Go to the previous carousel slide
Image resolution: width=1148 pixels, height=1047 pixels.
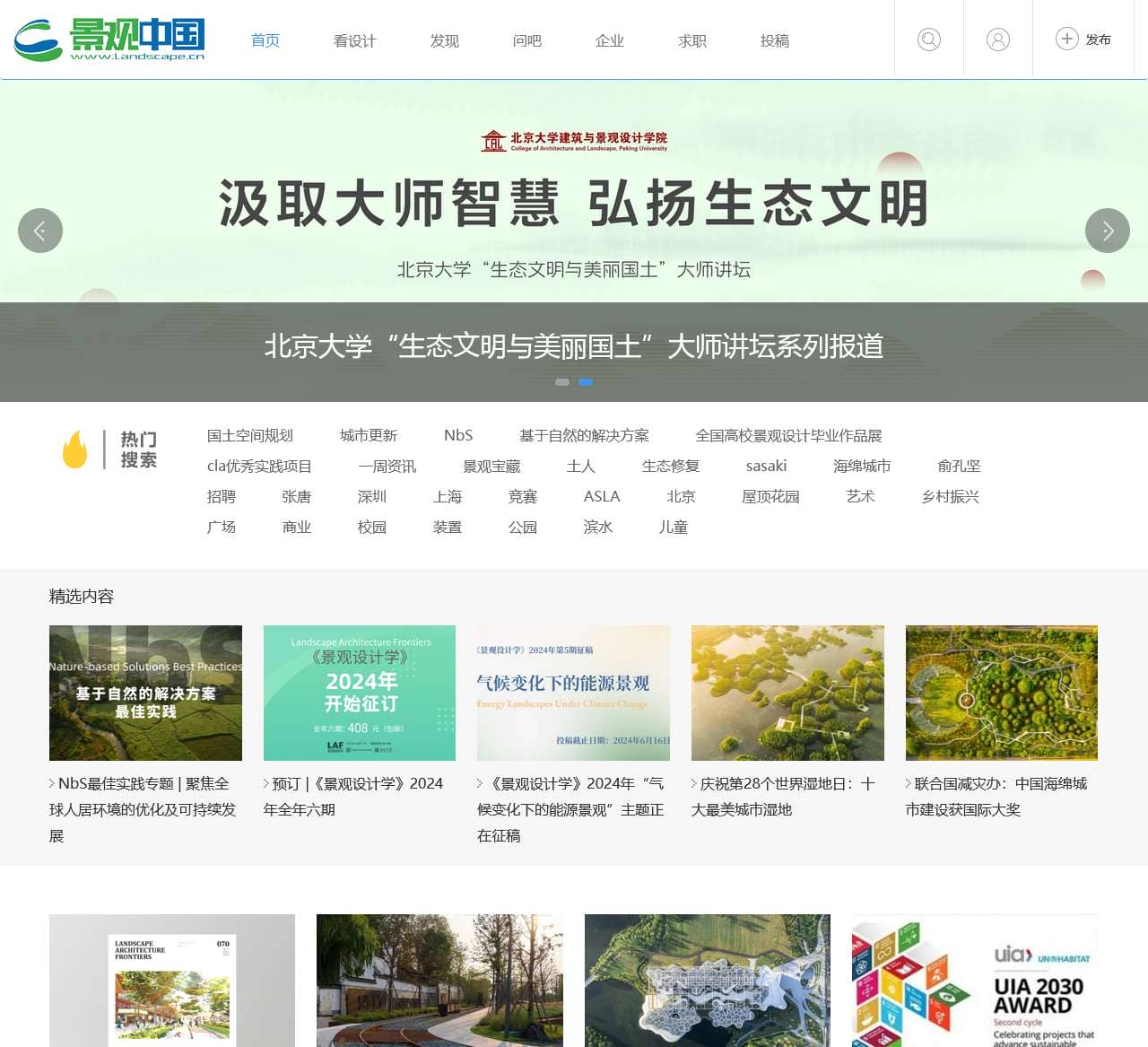click(x=40, y=231)
